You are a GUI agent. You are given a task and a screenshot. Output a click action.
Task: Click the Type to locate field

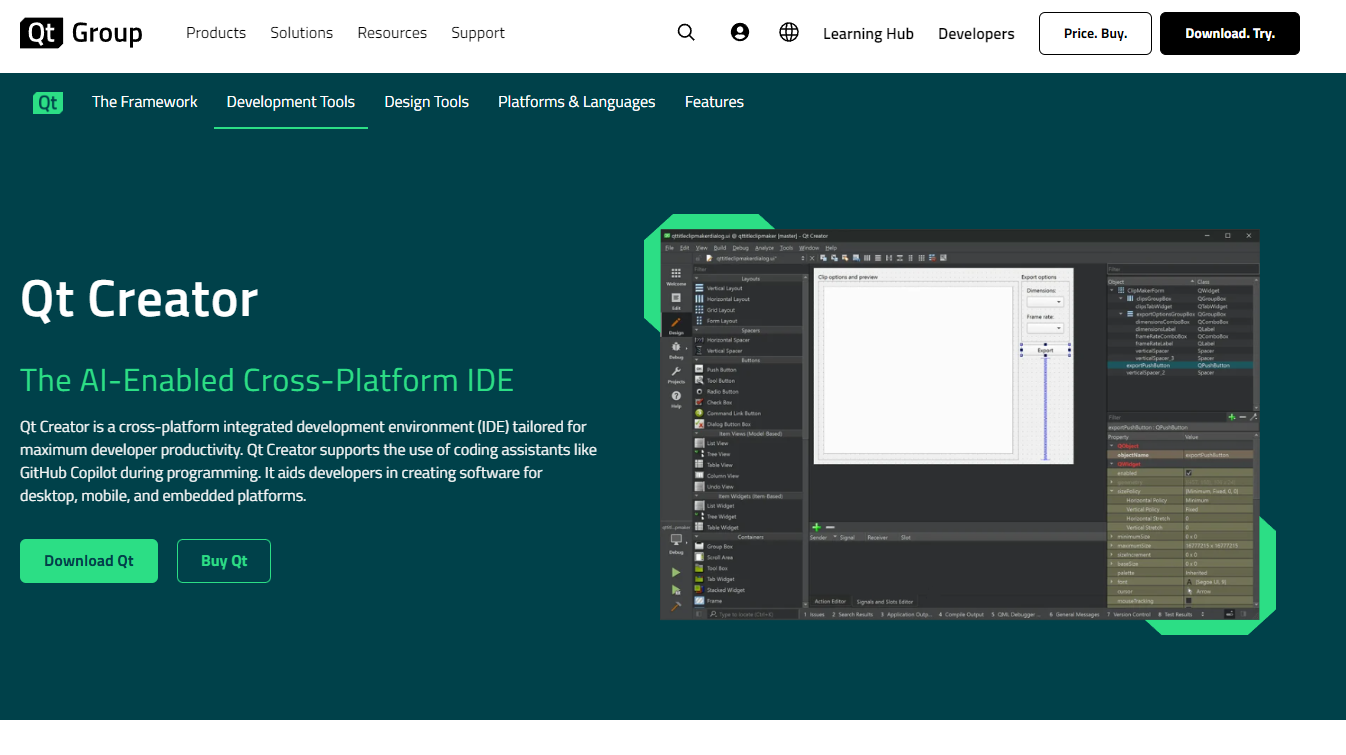[752, 614]
